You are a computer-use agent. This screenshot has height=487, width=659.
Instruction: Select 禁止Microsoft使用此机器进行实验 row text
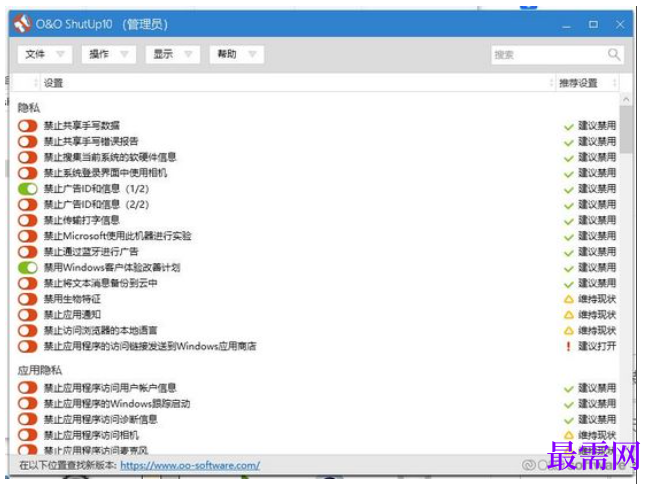click(118, 236)
